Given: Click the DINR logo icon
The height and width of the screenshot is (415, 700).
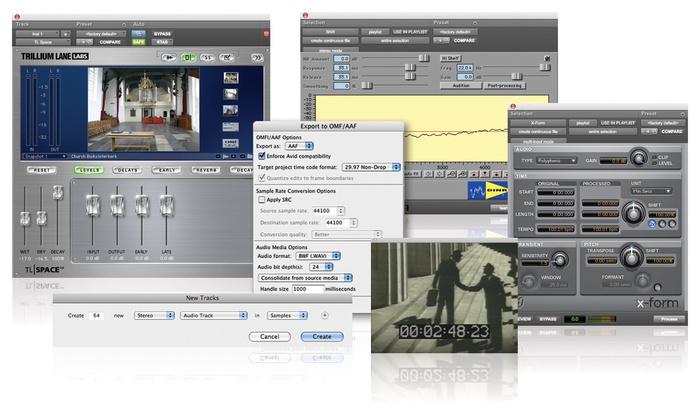Looking at the screenshot, I should [488, 191].
